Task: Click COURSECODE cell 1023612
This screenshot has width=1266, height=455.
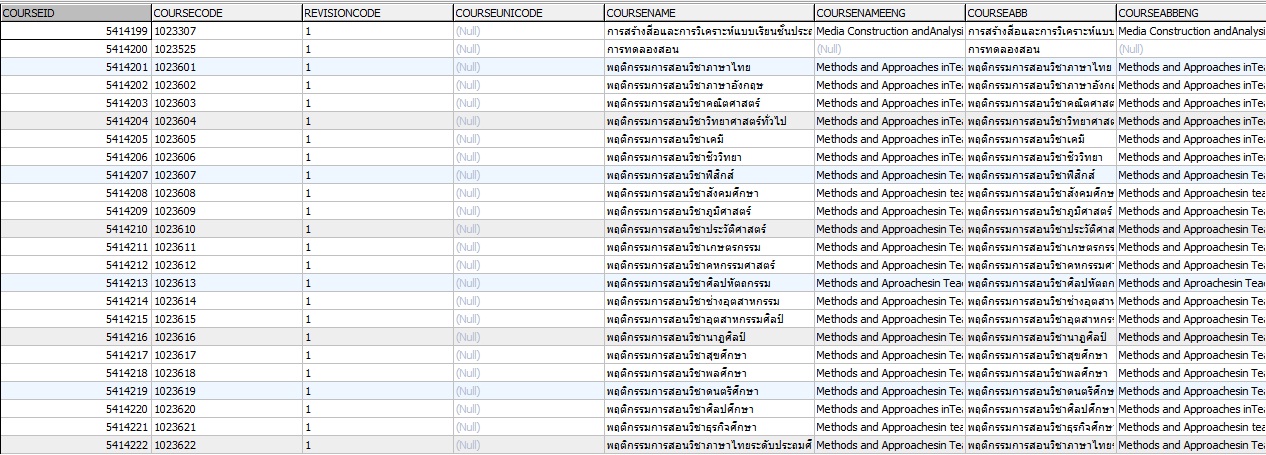Action: (226, 265)
